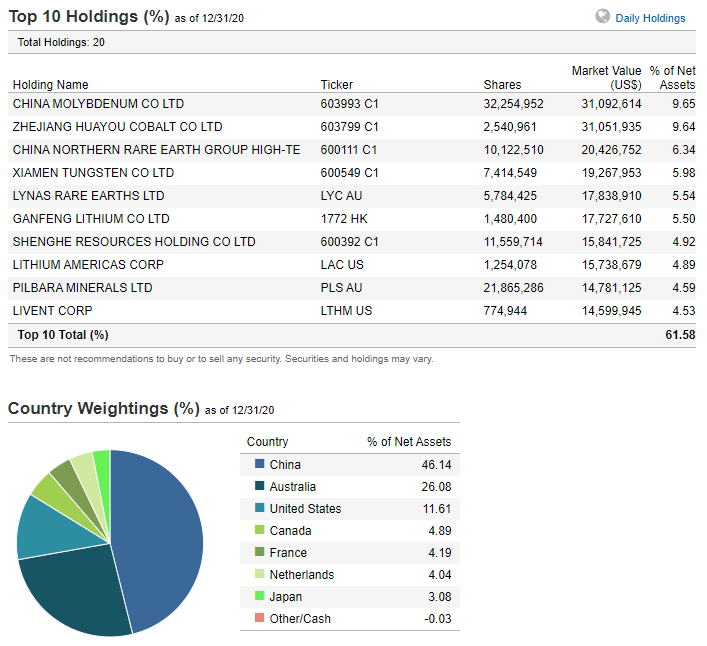This screenshot has height=646, width=707.
Task: Open the Daily Holdings link
Action: [x=650, y=18]
